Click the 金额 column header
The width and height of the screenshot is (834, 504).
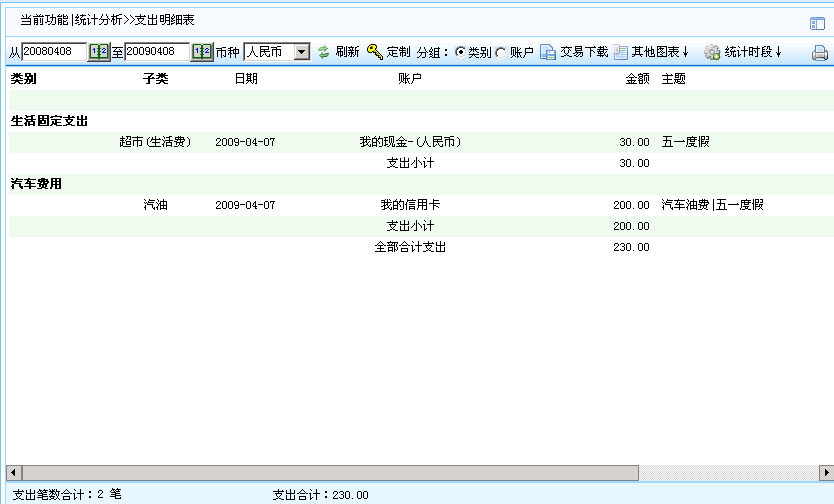pyautogui.click(x=637, y=78)
